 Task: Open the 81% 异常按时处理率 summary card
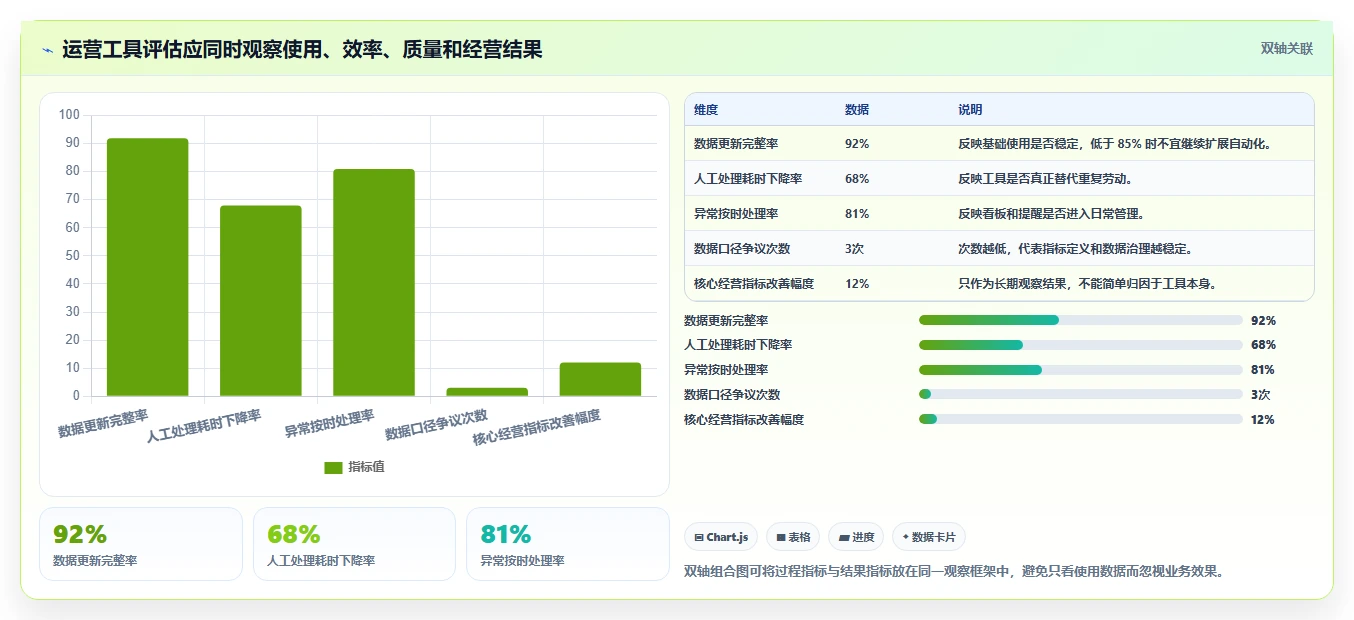point(568,544)
